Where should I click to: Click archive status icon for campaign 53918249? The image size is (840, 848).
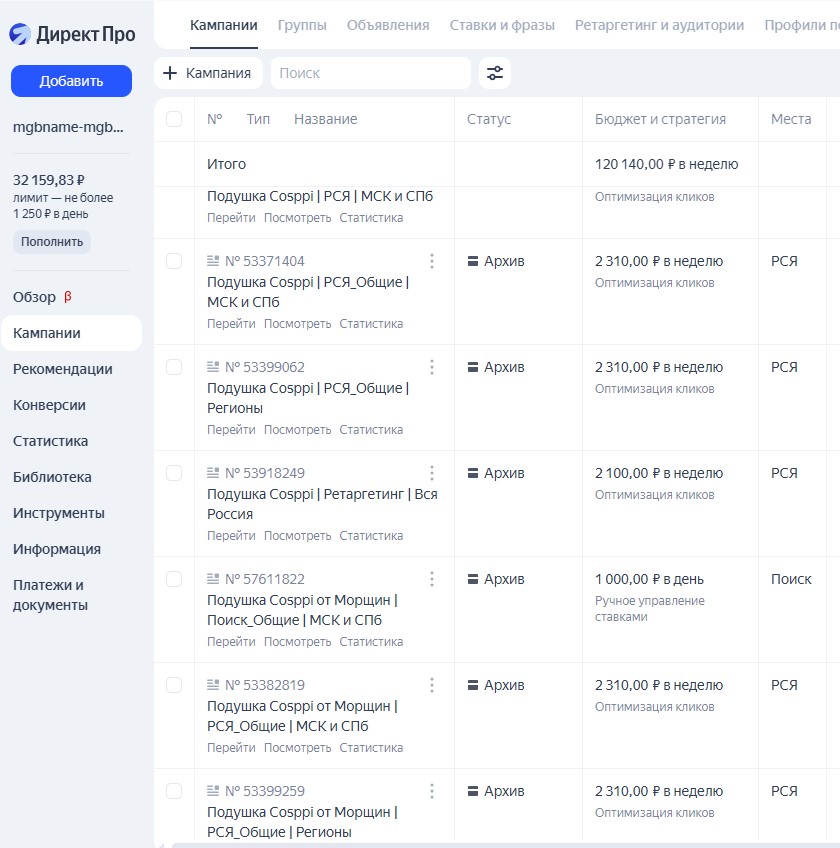click(473, 473)
